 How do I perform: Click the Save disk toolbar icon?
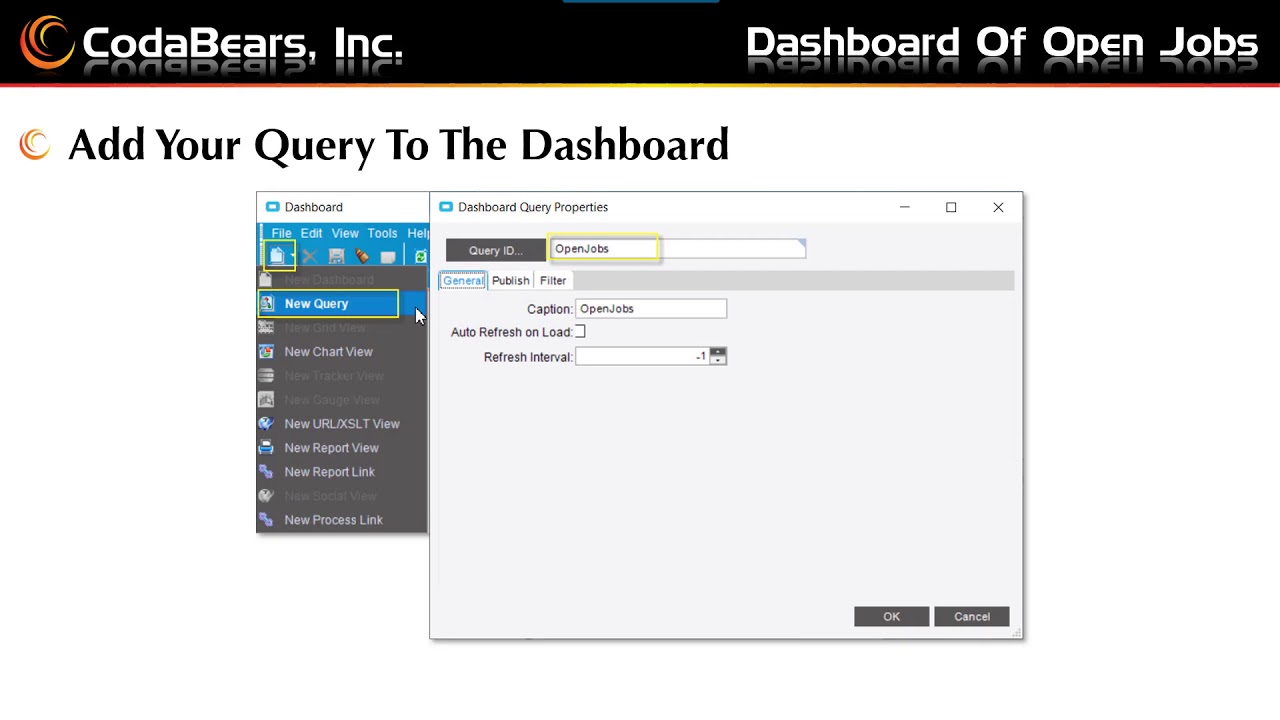pos(337,257)
